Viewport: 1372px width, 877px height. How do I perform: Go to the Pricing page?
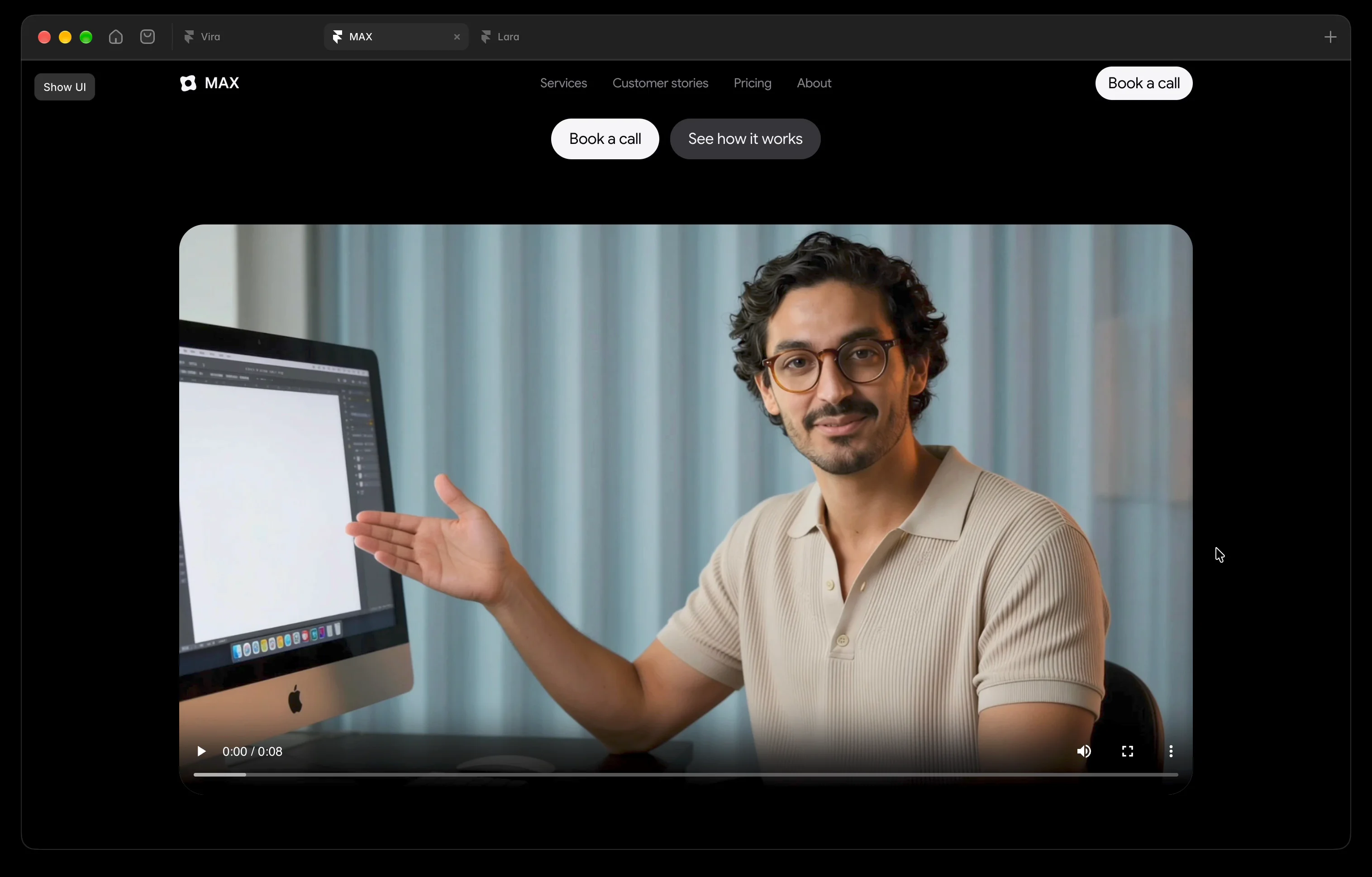point(752,83)
